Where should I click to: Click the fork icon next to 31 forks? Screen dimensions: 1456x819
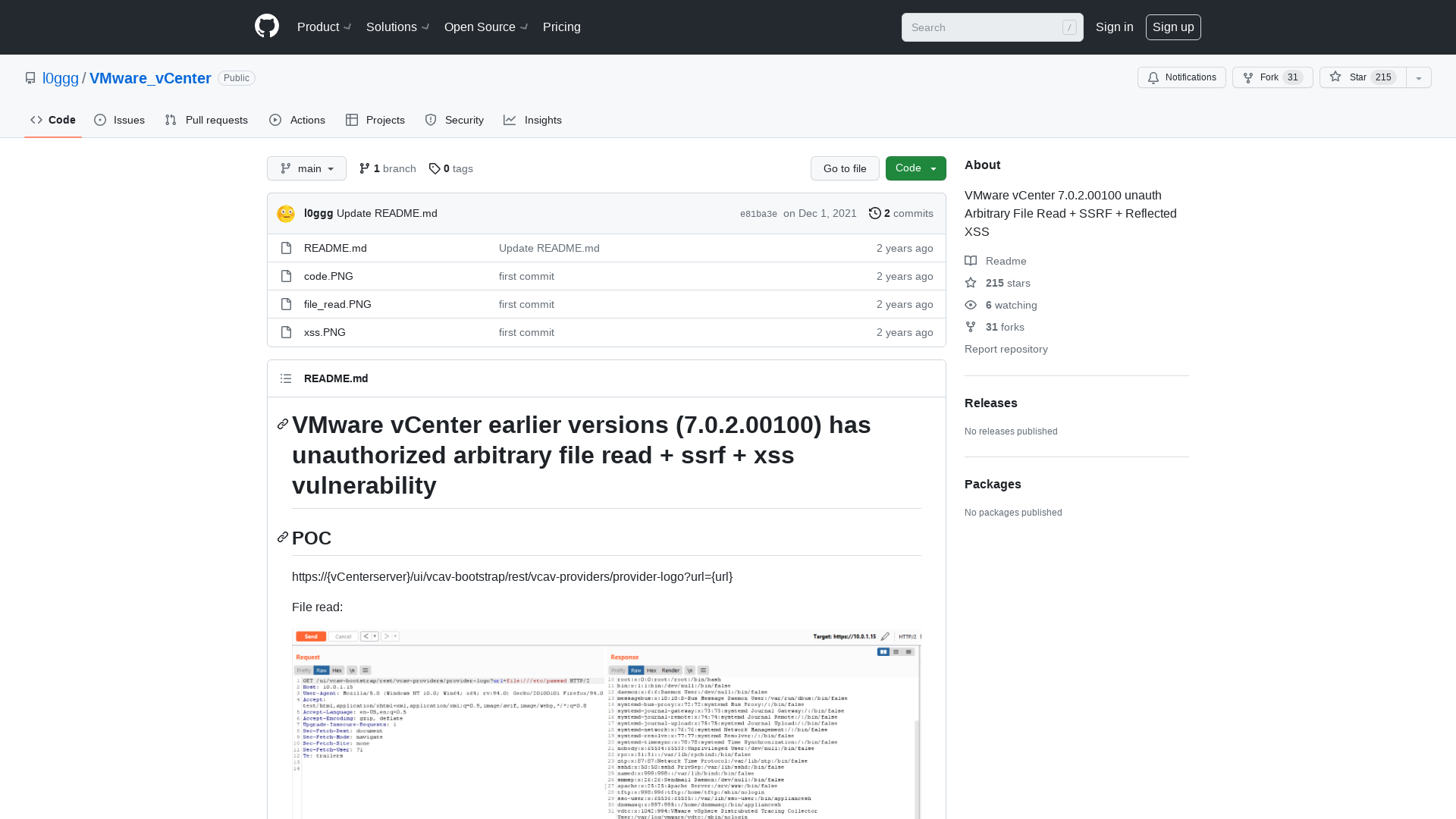[971, 327]
